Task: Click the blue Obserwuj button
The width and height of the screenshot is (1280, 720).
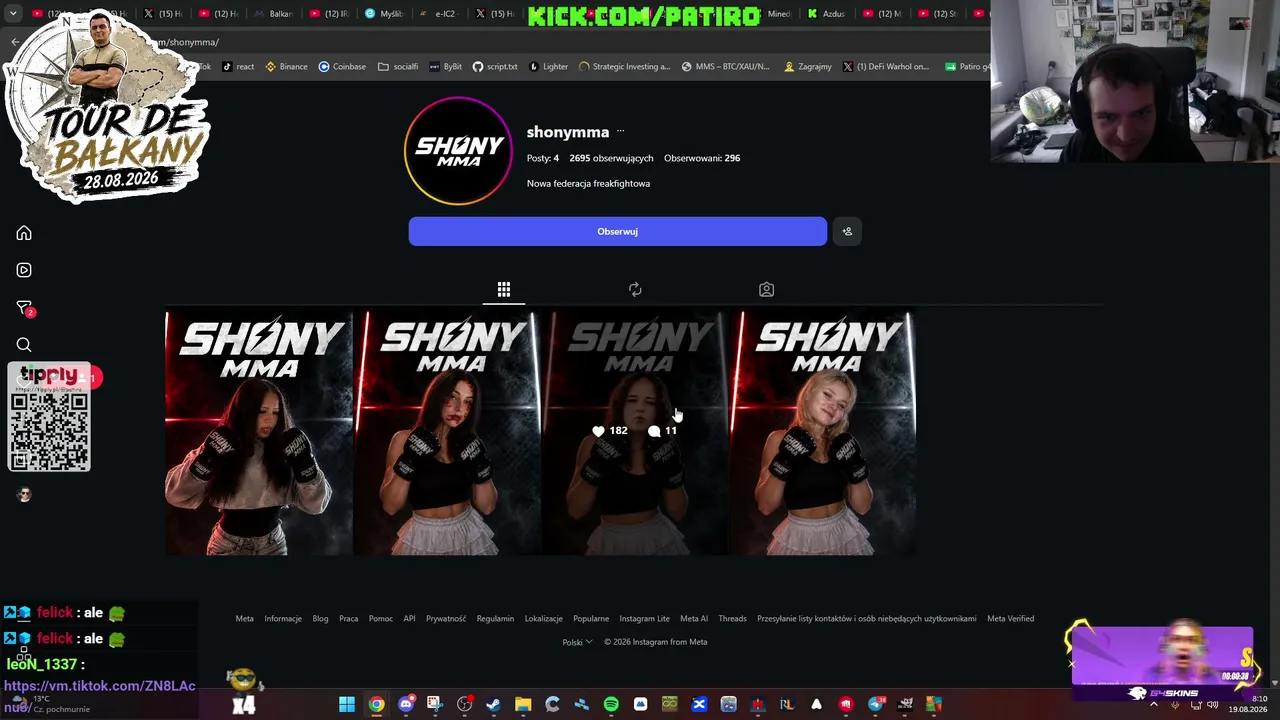Action: pyautogui.click(x=618, y=232)
